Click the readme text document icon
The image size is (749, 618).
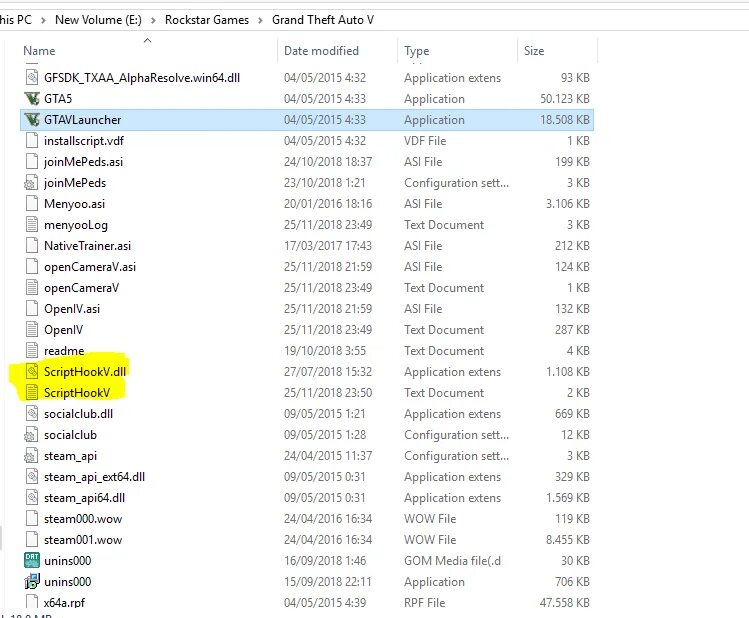[32, 351]
